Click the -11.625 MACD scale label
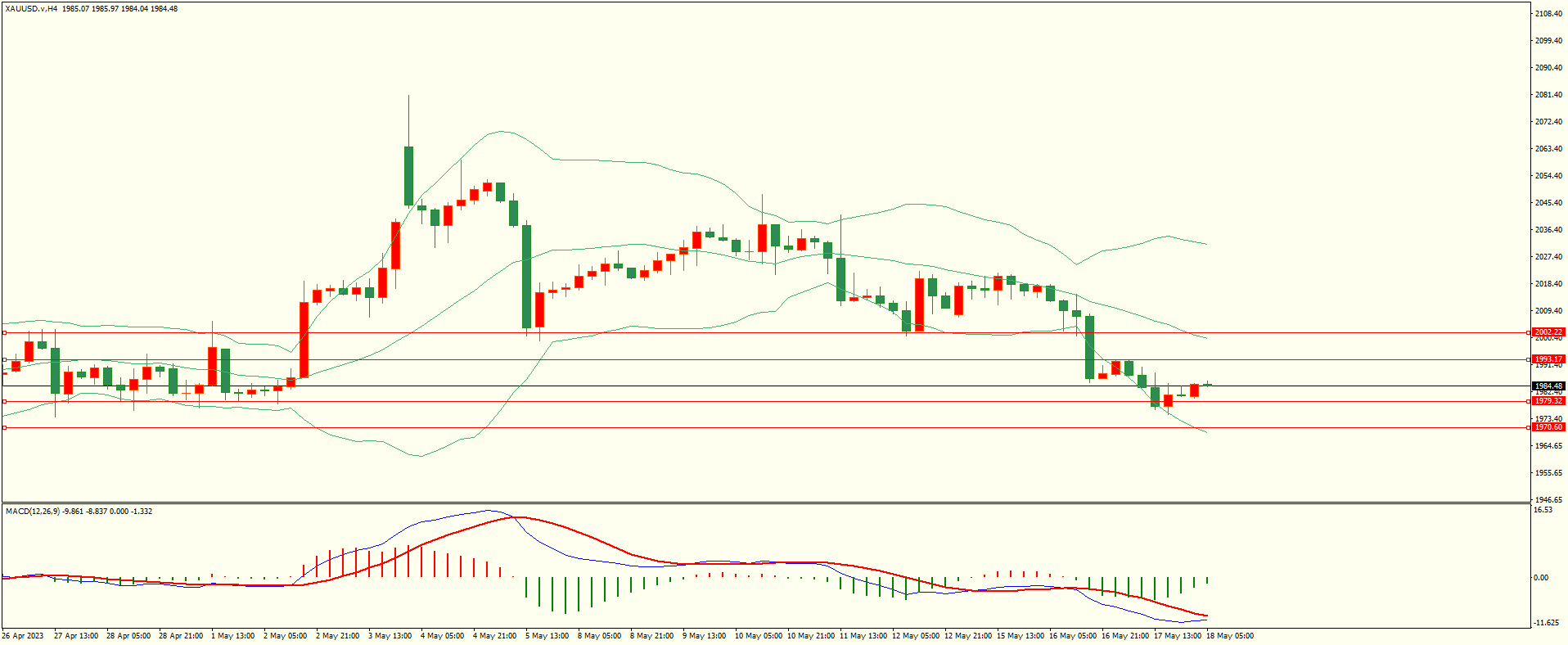 pos(1546,623)
